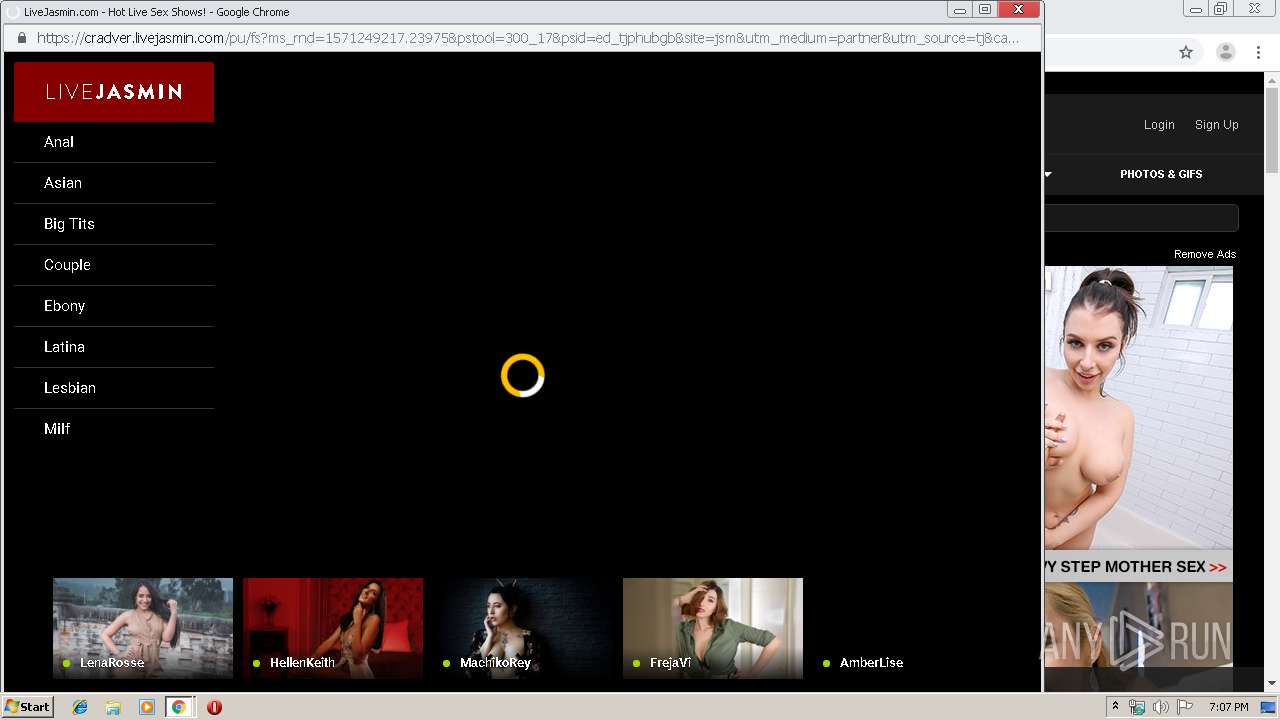Click the red circular icon in taskbar
Screen dimensions: 1280x720
(214, 707)
